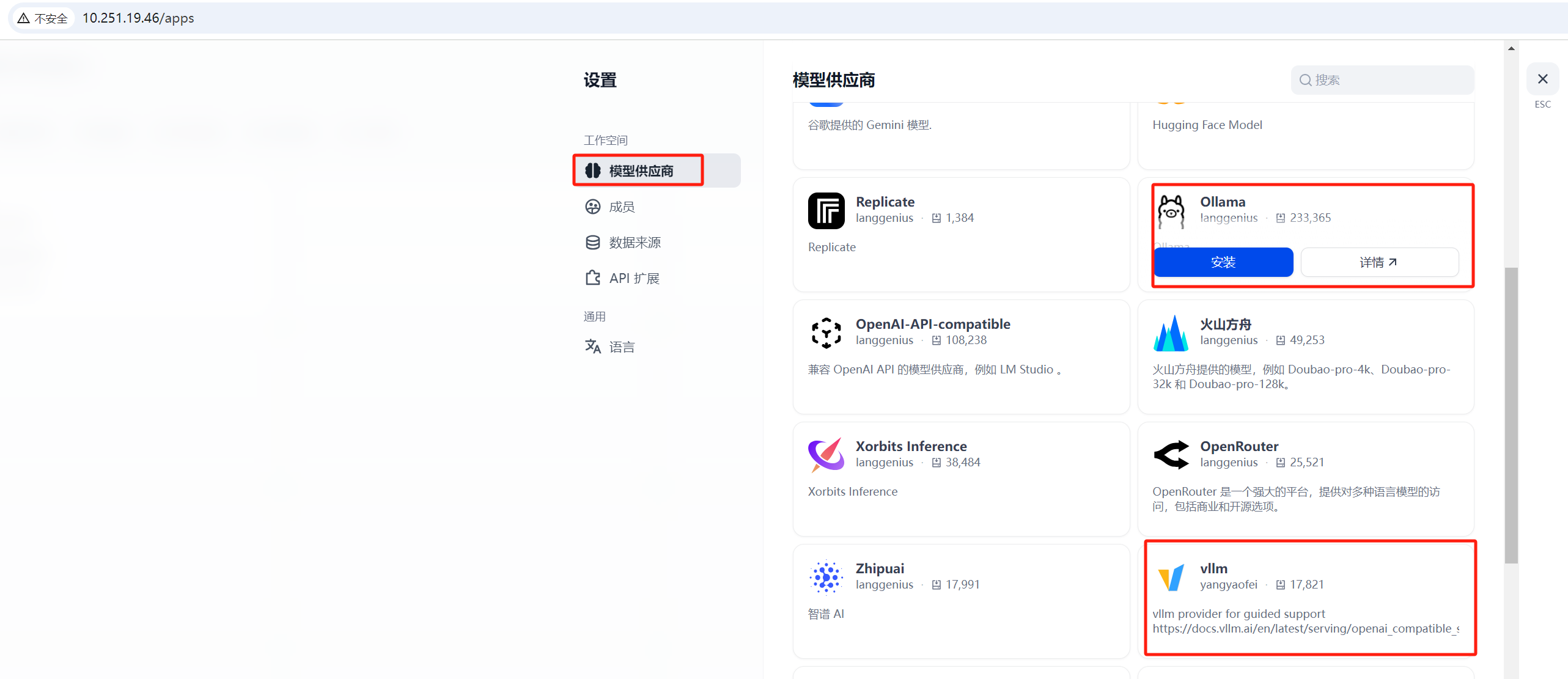Click the Replicate logo icon
The width and height of the screenshot is (1568, 679).
[x=826, y=211]
